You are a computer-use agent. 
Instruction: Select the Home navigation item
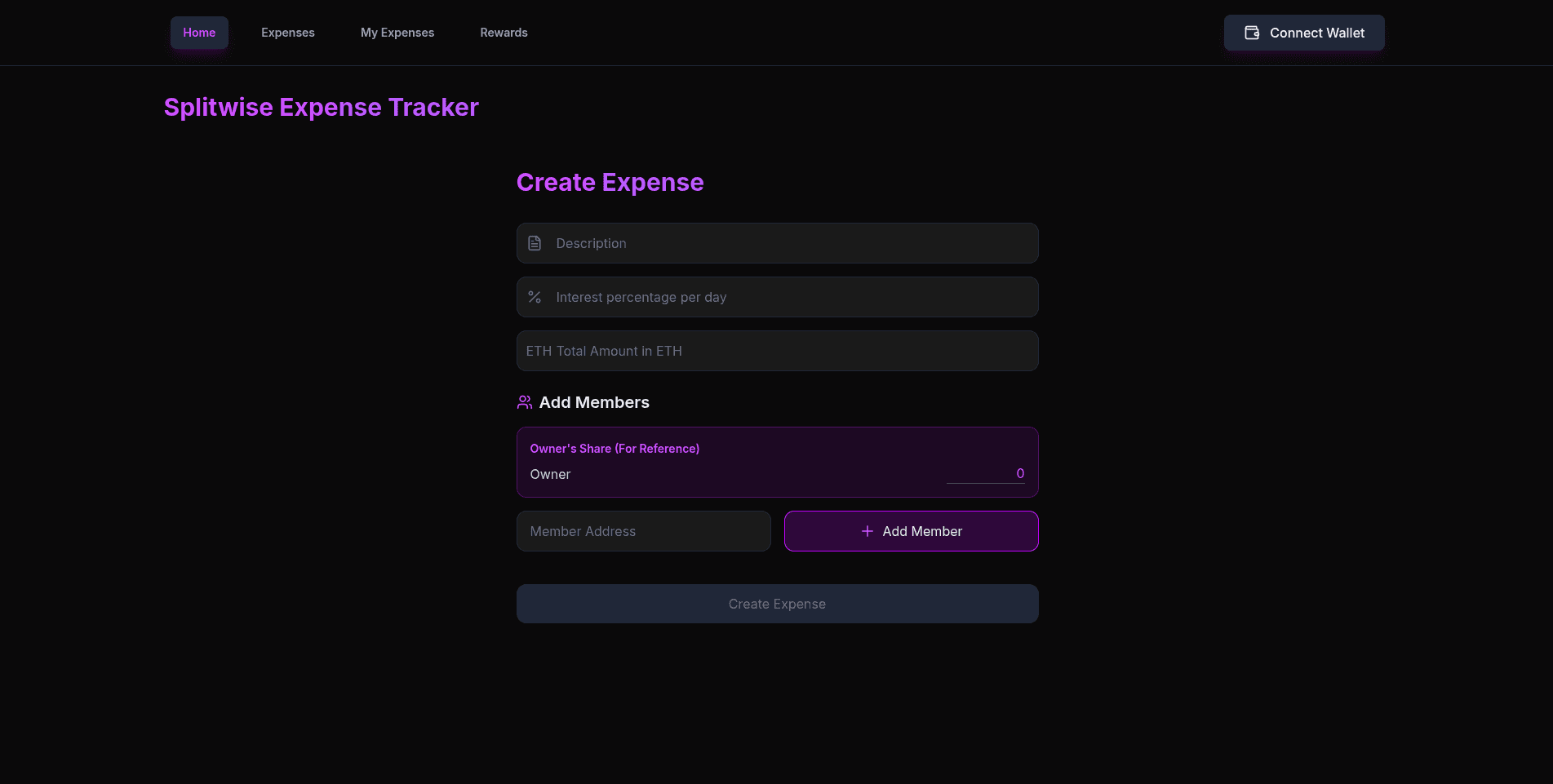pos(199,33)
